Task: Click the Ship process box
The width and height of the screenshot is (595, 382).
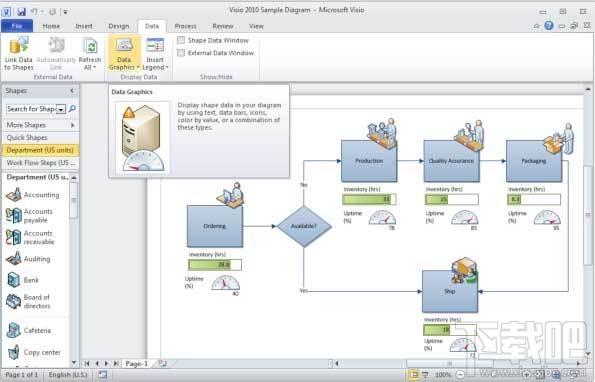Action: pyautogui.click(x=450, y=291)
